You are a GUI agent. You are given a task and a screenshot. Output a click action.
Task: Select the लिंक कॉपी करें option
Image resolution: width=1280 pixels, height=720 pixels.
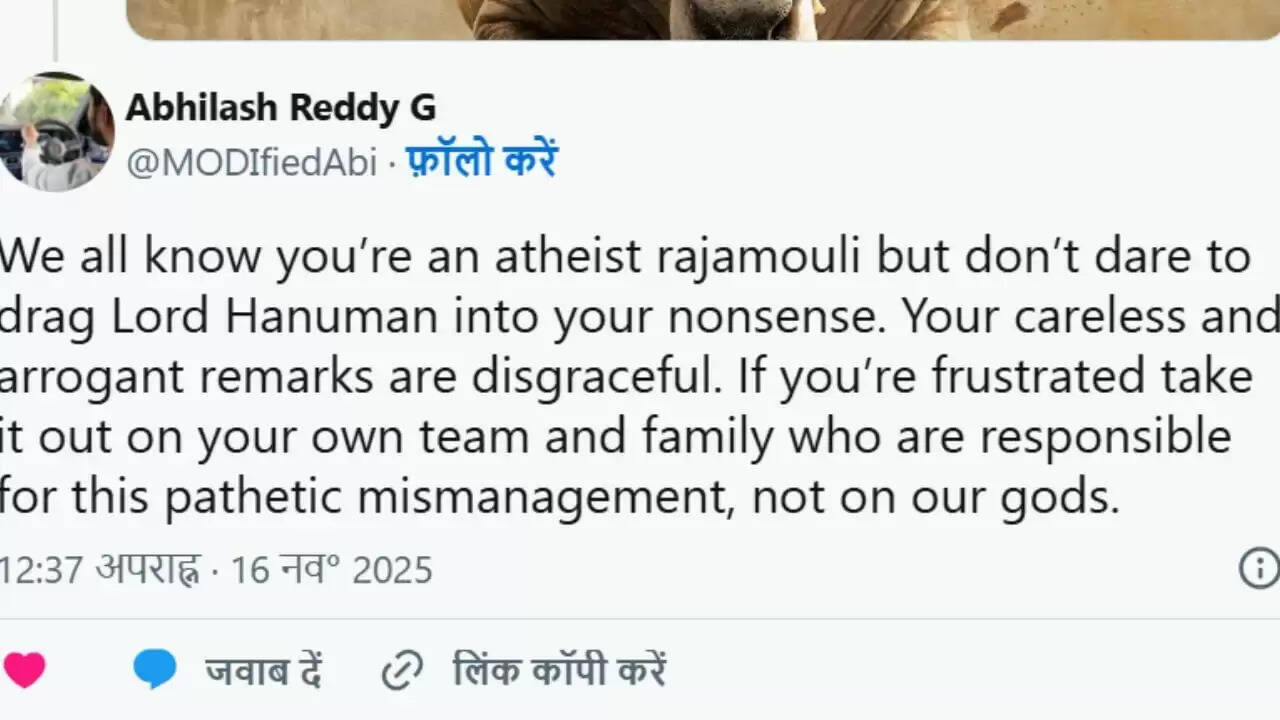pos(560,670)
